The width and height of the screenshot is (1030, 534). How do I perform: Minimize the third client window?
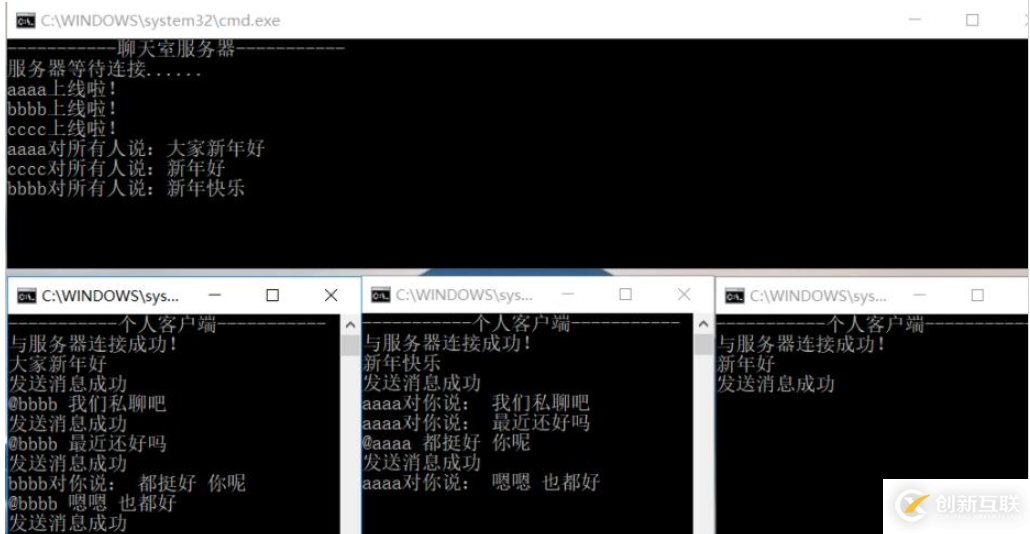pyautogui.click(x=920, y=296)
